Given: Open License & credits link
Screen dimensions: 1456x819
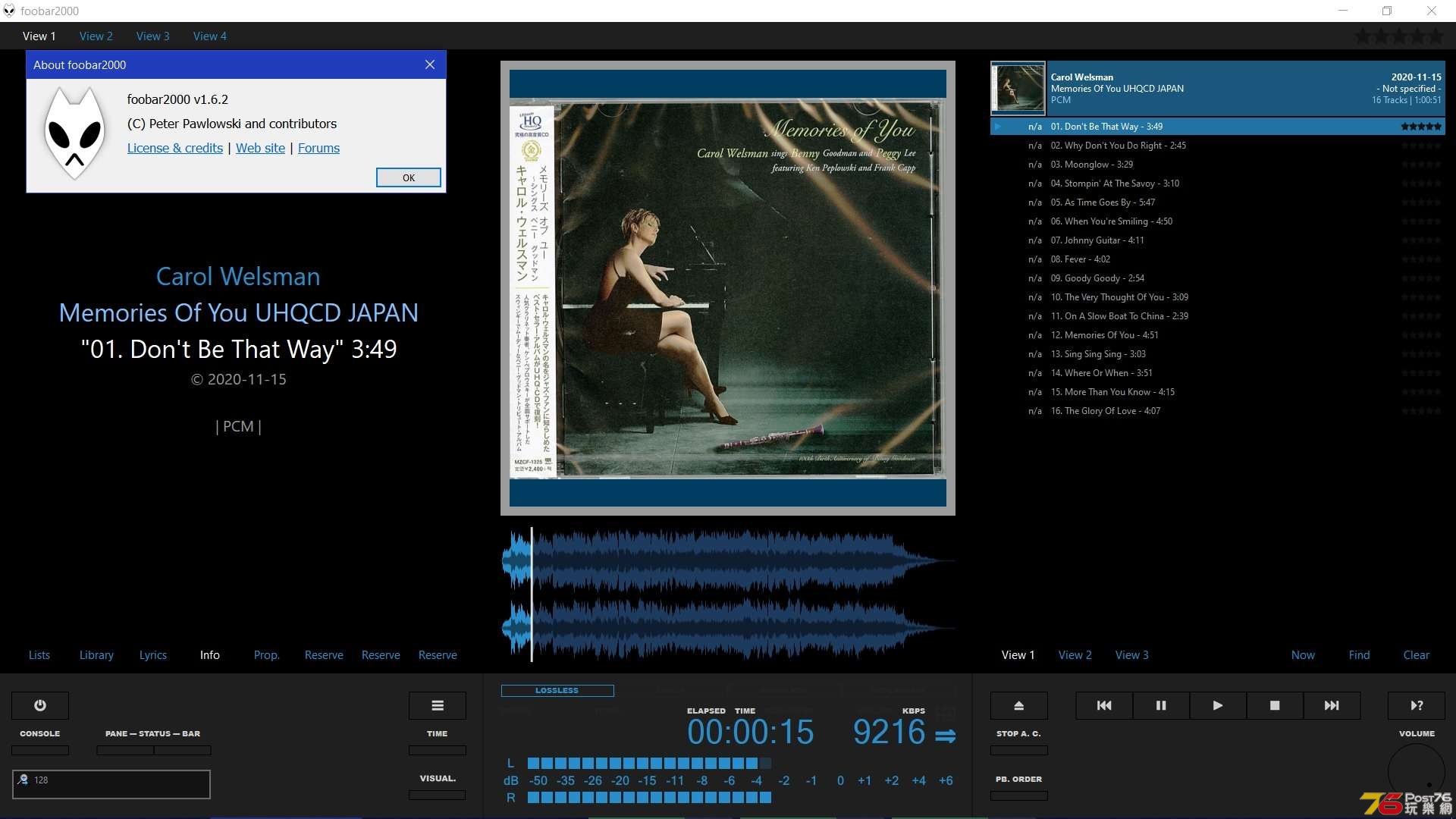Looking at the screenshot, I should pos(175,148).
